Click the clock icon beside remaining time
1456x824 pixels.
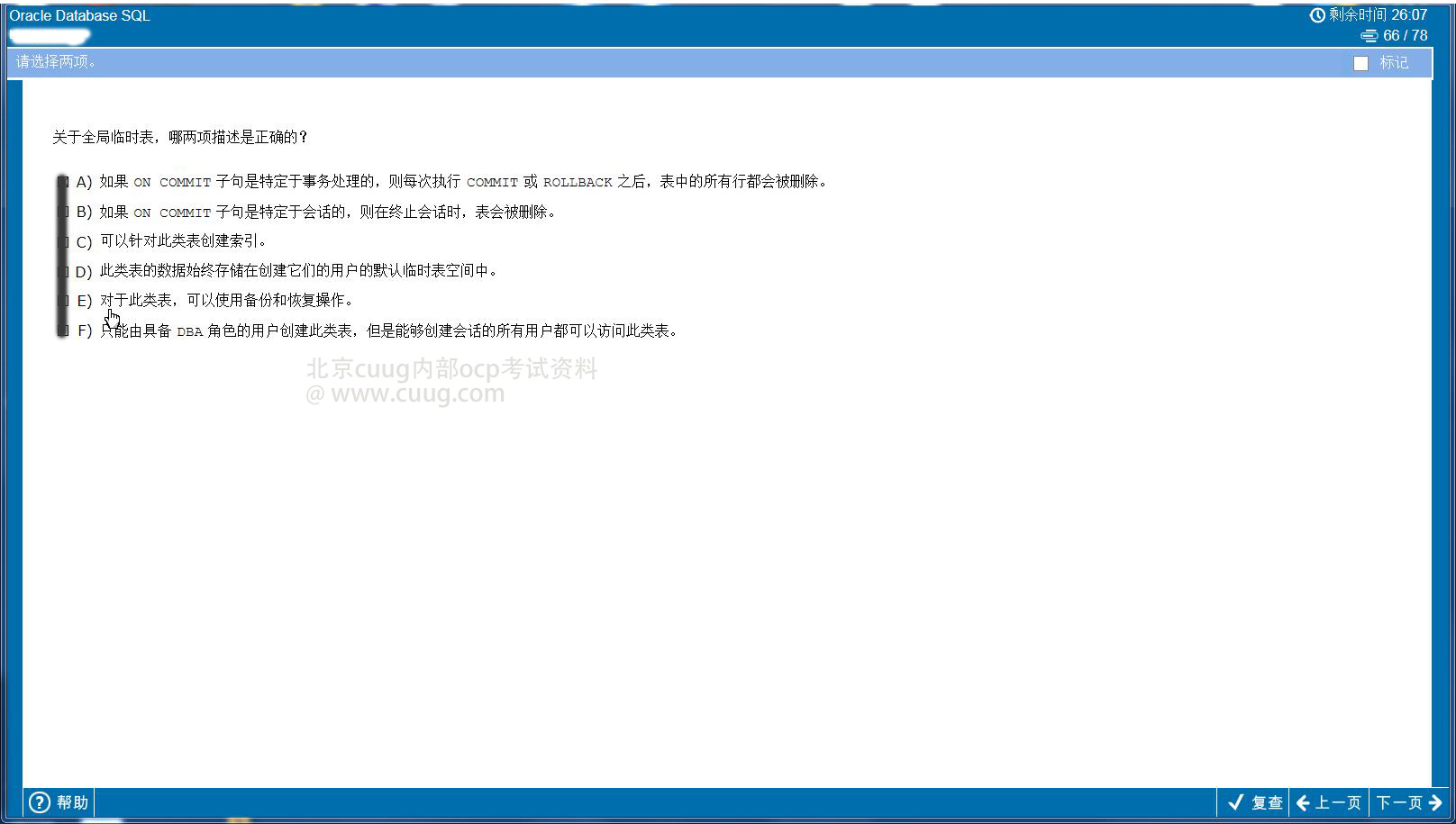click(x=1317, y=15)
